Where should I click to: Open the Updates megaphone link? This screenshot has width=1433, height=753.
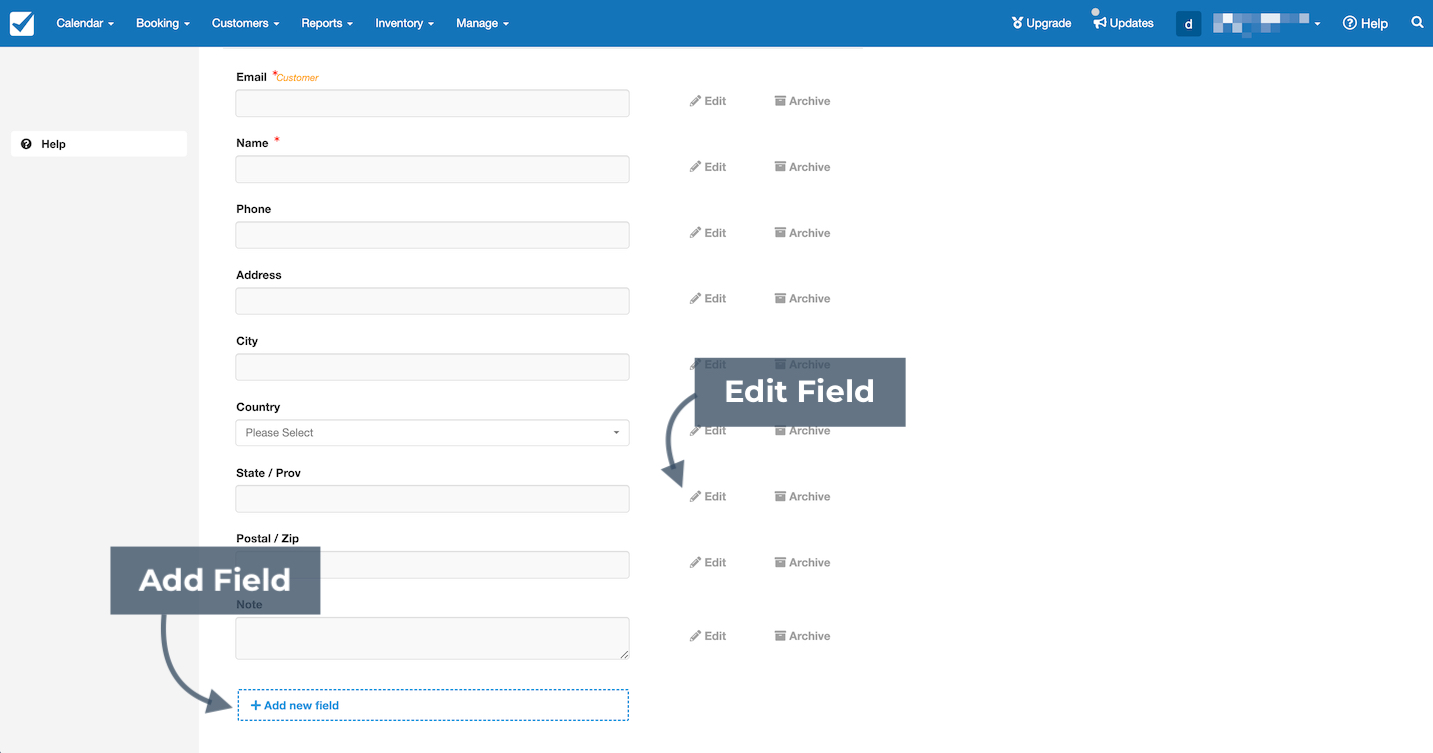coord(1122,22)
